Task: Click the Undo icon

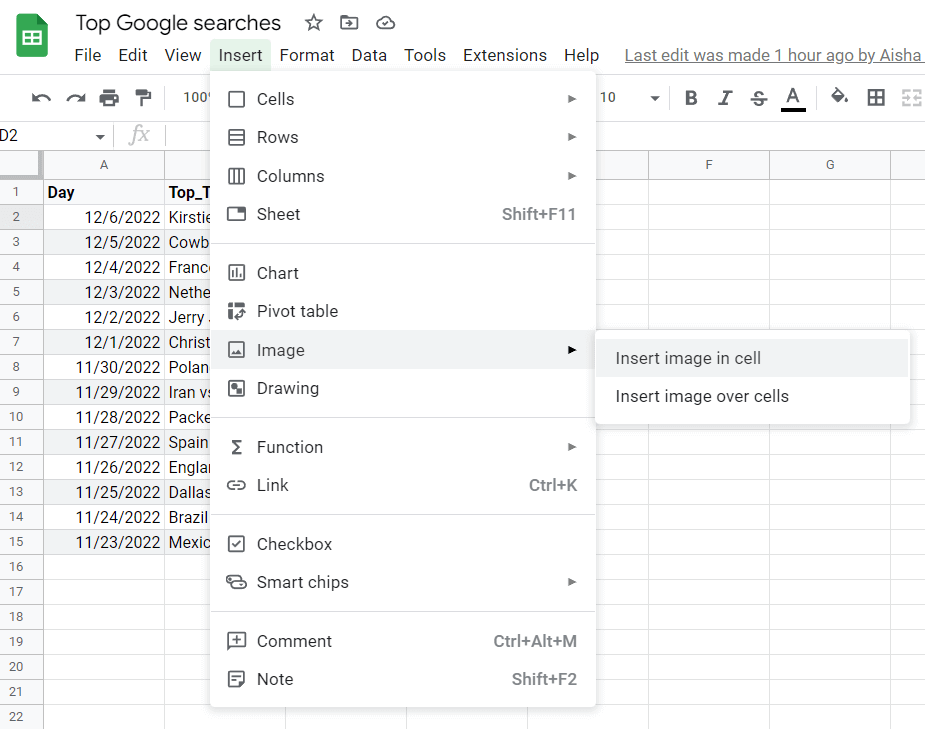Action: (41, 97)
